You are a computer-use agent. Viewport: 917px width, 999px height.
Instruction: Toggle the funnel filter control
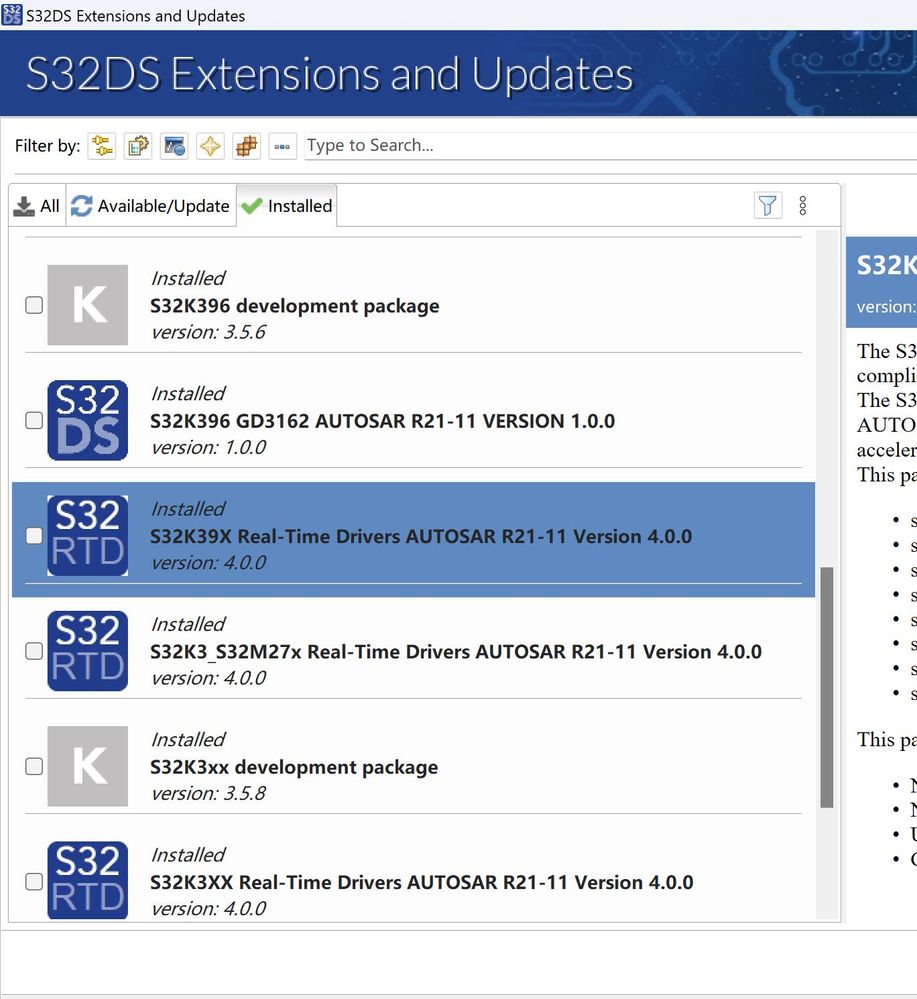pyautogui.click(x=768, y=204)
